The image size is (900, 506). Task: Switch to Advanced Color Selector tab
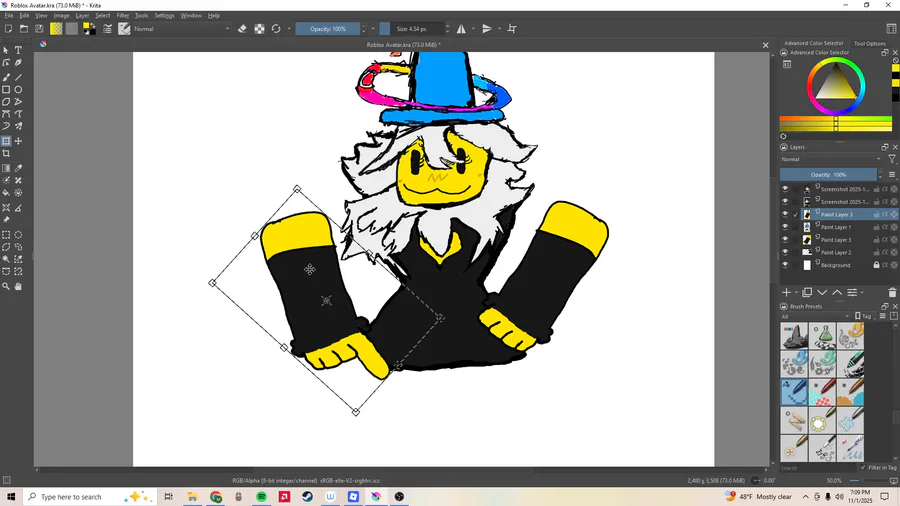813,43
